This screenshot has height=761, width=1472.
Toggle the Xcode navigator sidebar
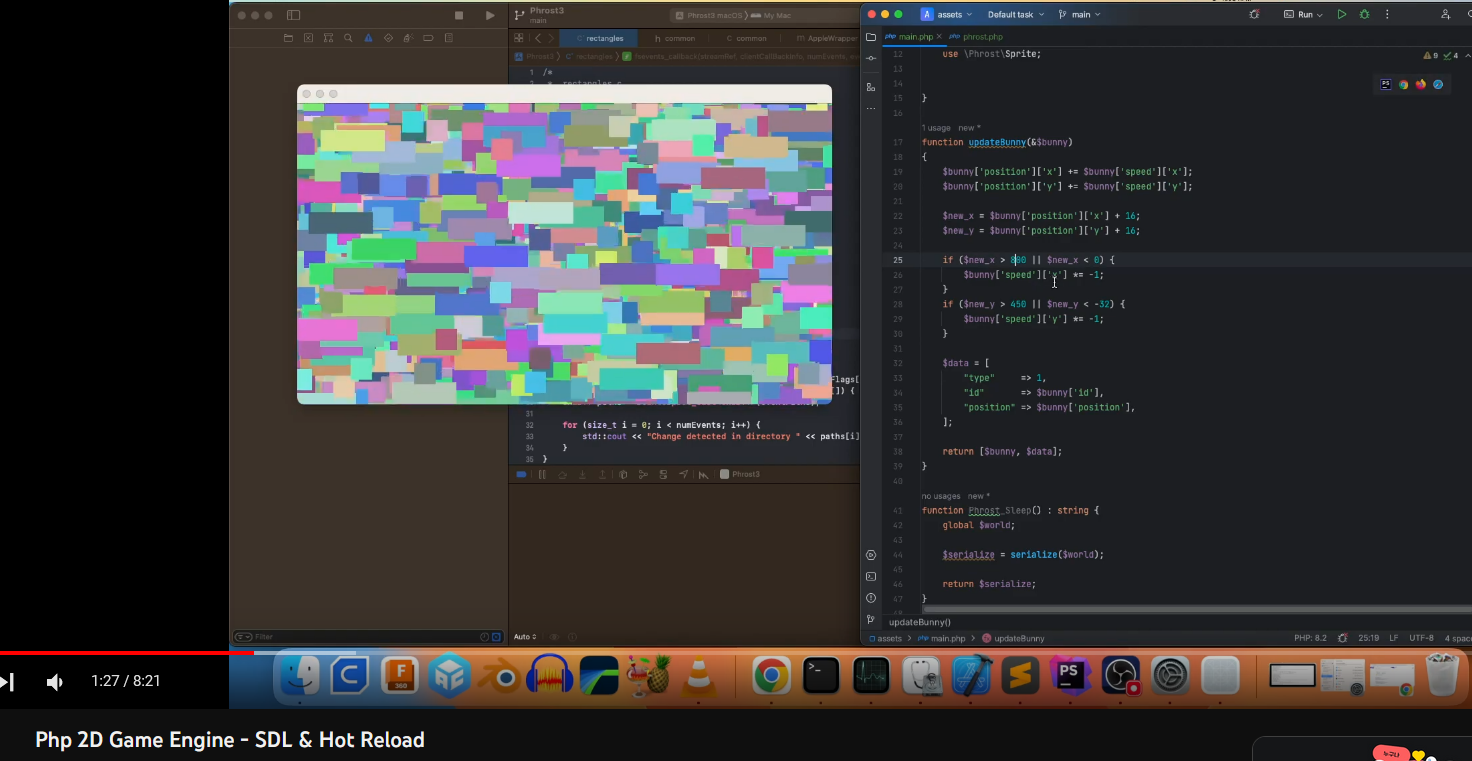point(293,15)
